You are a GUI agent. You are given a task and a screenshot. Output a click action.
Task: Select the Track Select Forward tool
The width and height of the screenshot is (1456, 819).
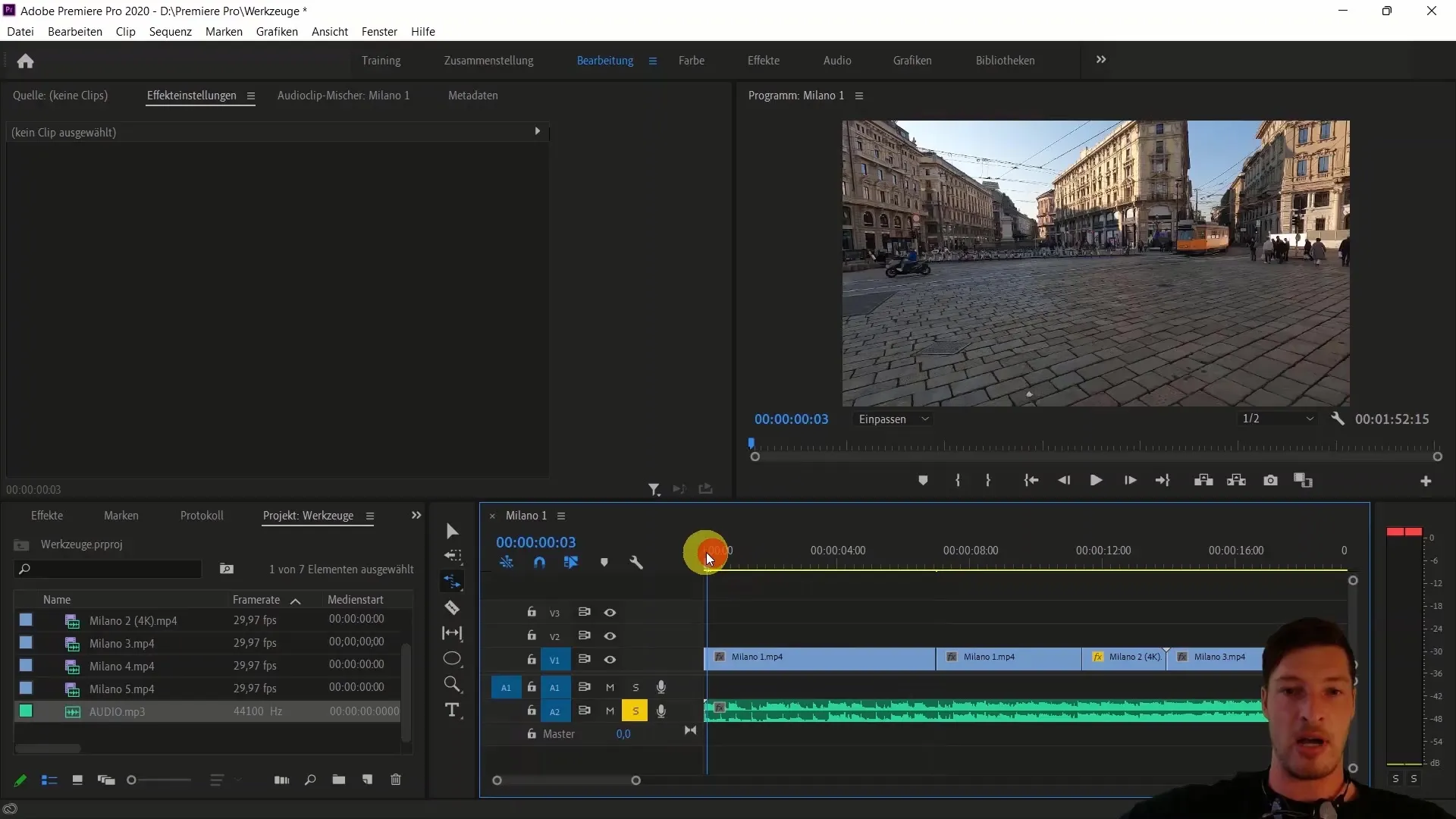point(453,556)
